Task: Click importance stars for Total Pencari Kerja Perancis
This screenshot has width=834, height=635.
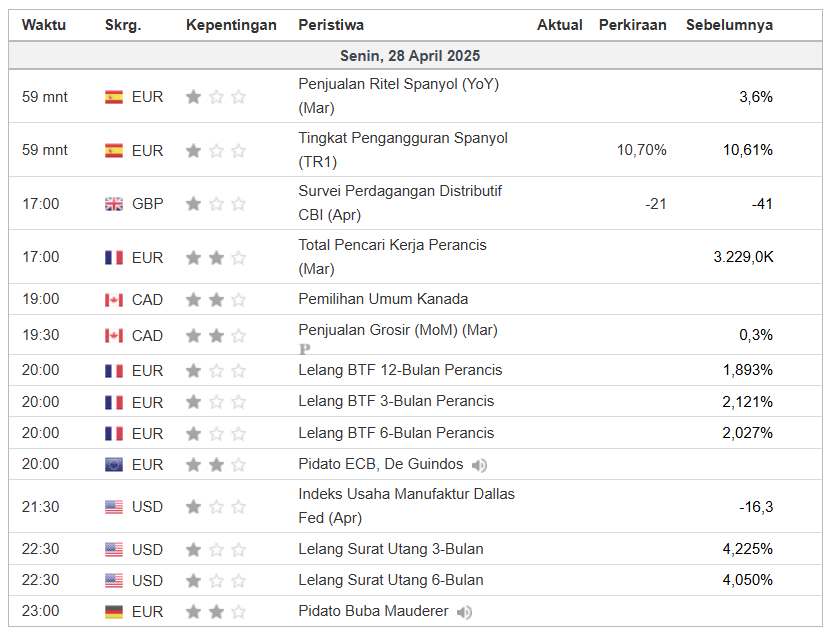Action: (x=216, y=257)
